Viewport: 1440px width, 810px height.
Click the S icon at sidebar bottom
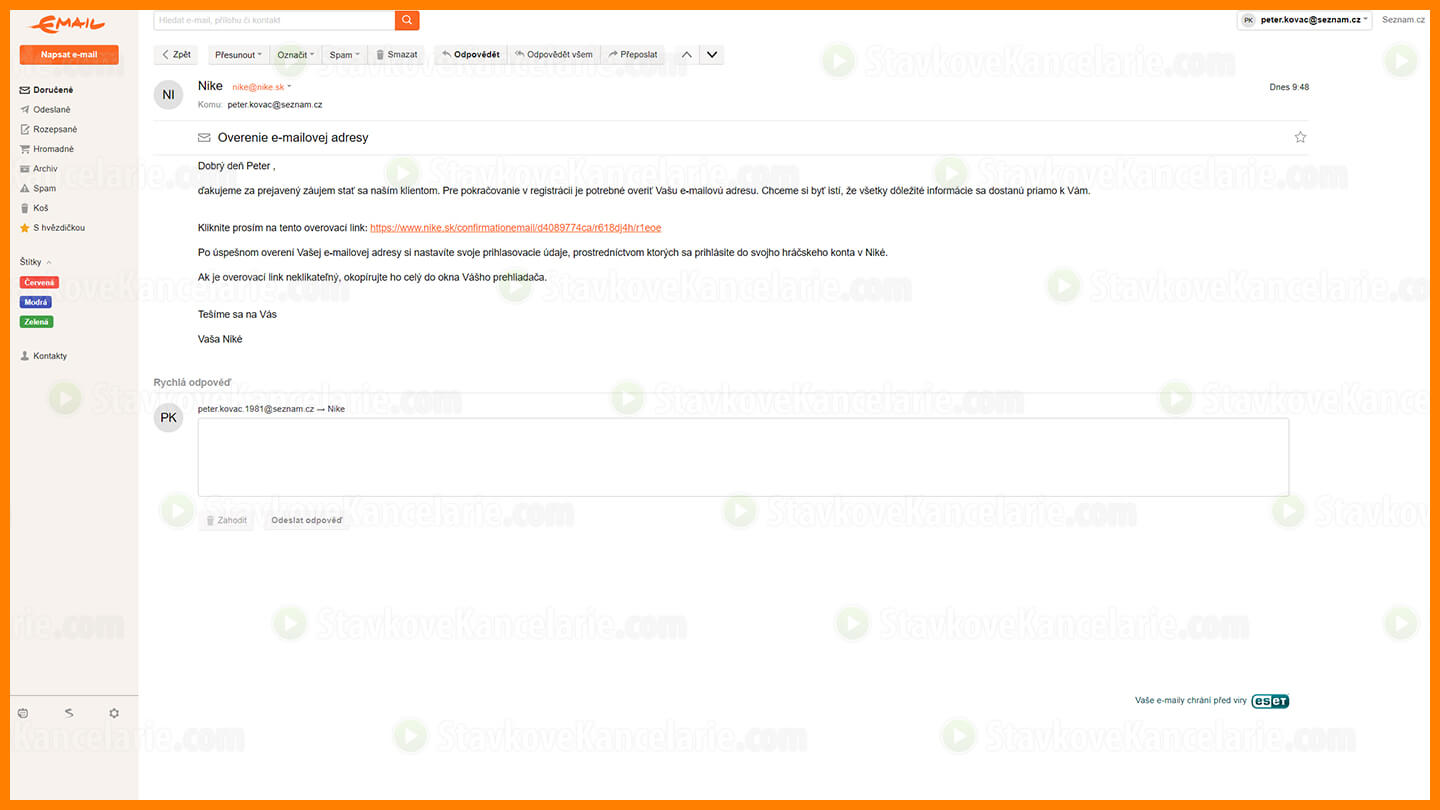click(x=69, y=713)
